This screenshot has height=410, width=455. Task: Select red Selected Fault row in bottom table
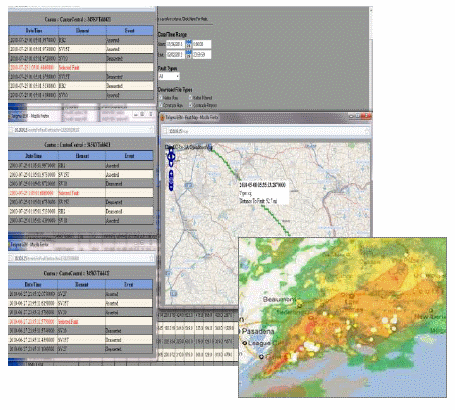tap(81, 322)
